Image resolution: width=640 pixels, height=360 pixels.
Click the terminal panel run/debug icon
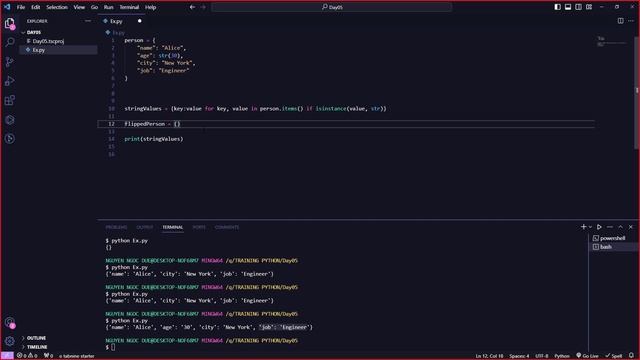click(x=599, y=227)
